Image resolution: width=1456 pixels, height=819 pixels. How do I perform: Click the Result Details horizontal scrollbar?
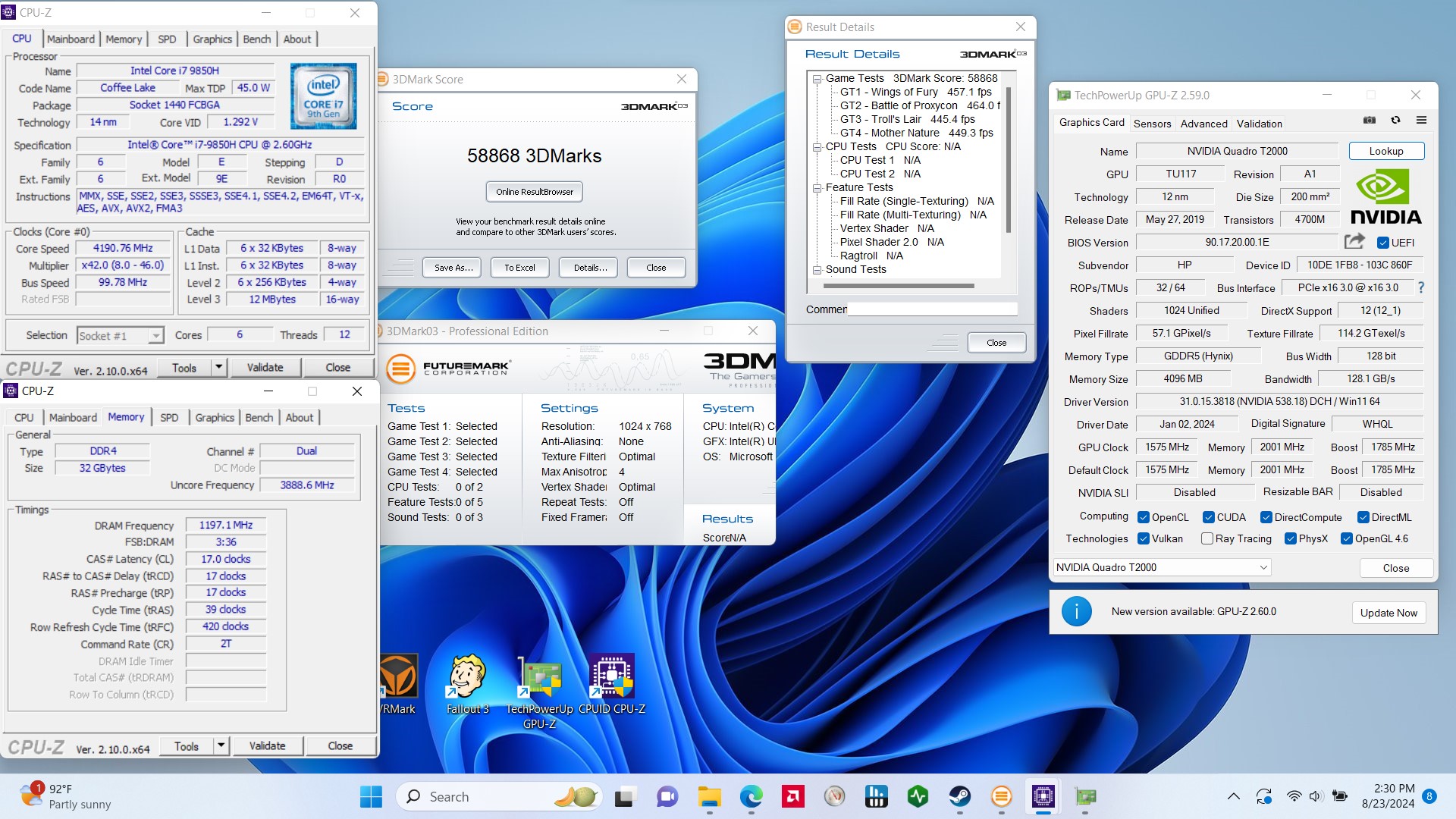[899, 286]
